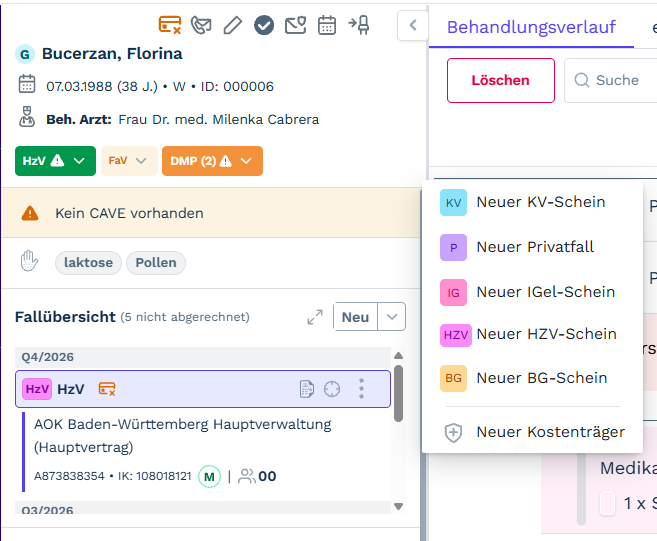
Task: Click the Neu button in Fallübersicht
Action: pos(355,317)
